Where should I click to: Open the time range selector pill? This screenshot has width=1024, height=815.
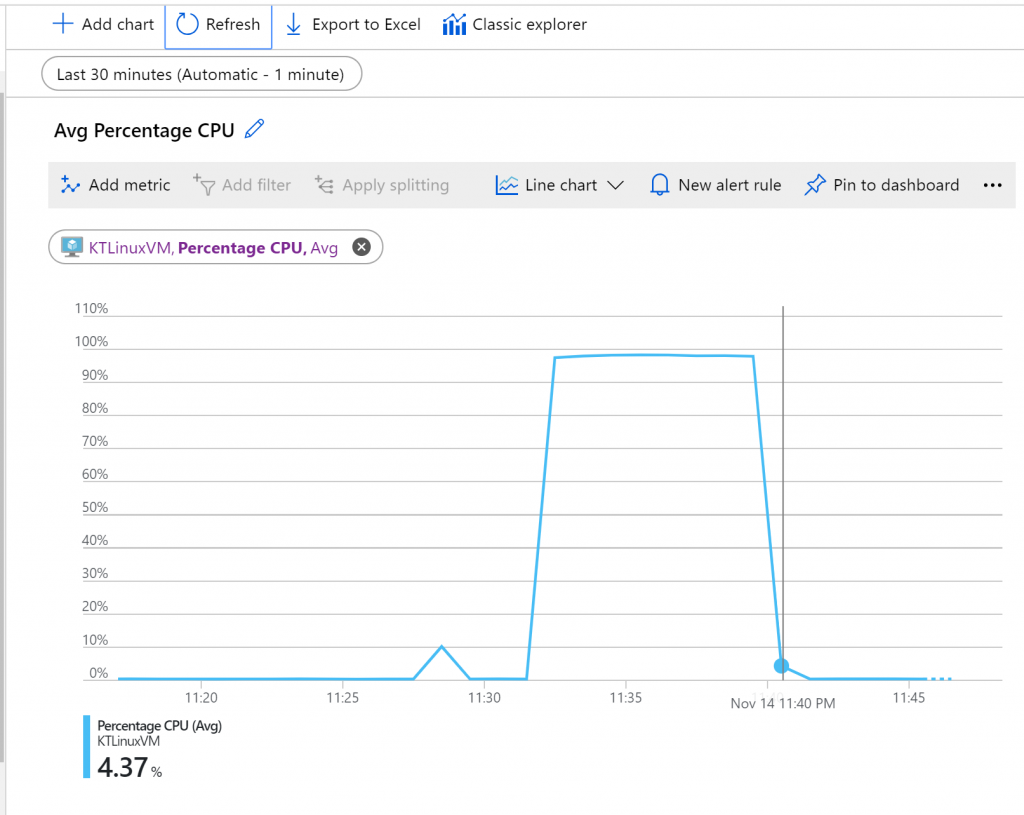201,74
